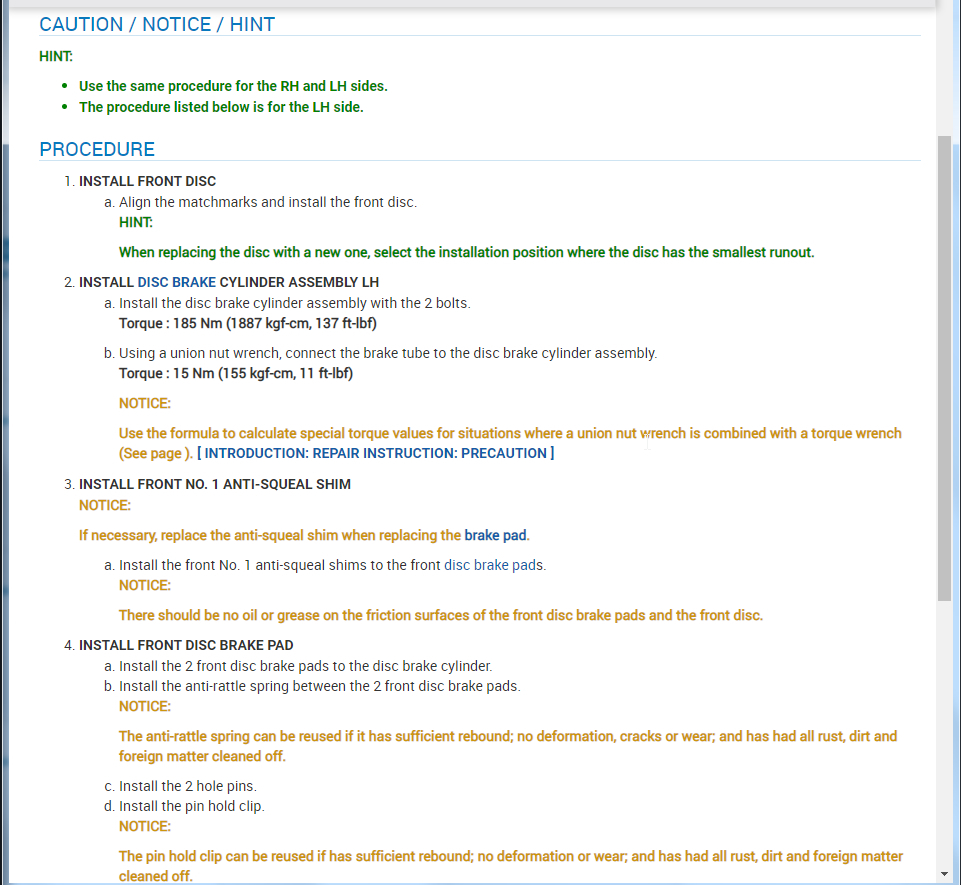Viewport: 961px width, 885px height.
Task: Click 'Use the same procedure' hint bullet
Action: click(233, 86)
